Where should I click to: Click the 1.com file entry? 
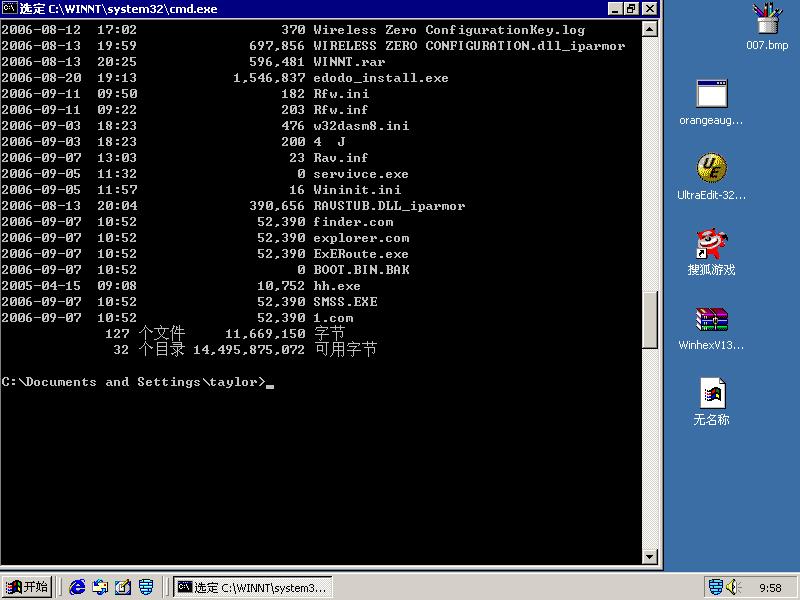(333, 317)
